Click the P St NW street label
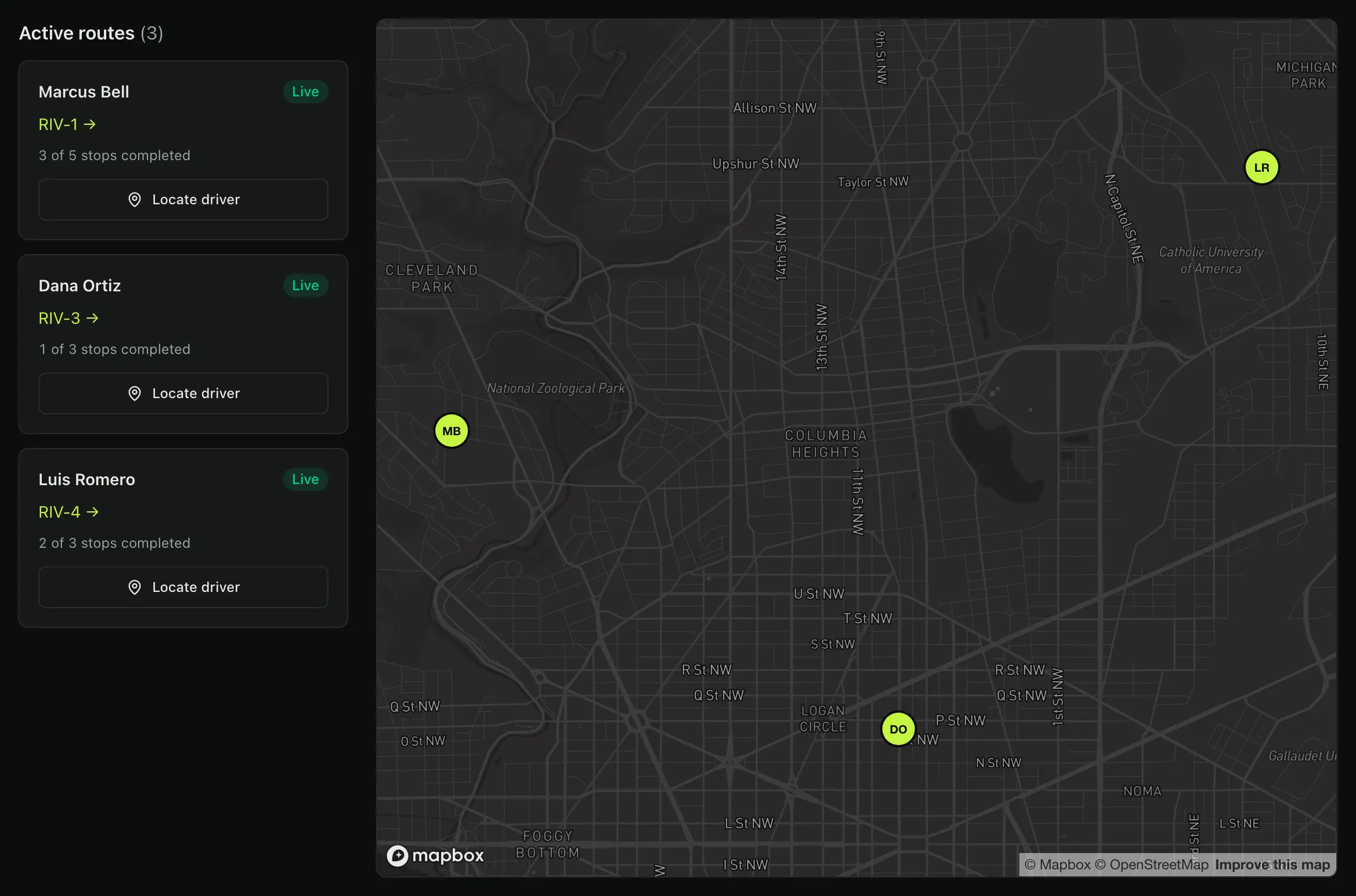1356x896 pixels. 961,720
